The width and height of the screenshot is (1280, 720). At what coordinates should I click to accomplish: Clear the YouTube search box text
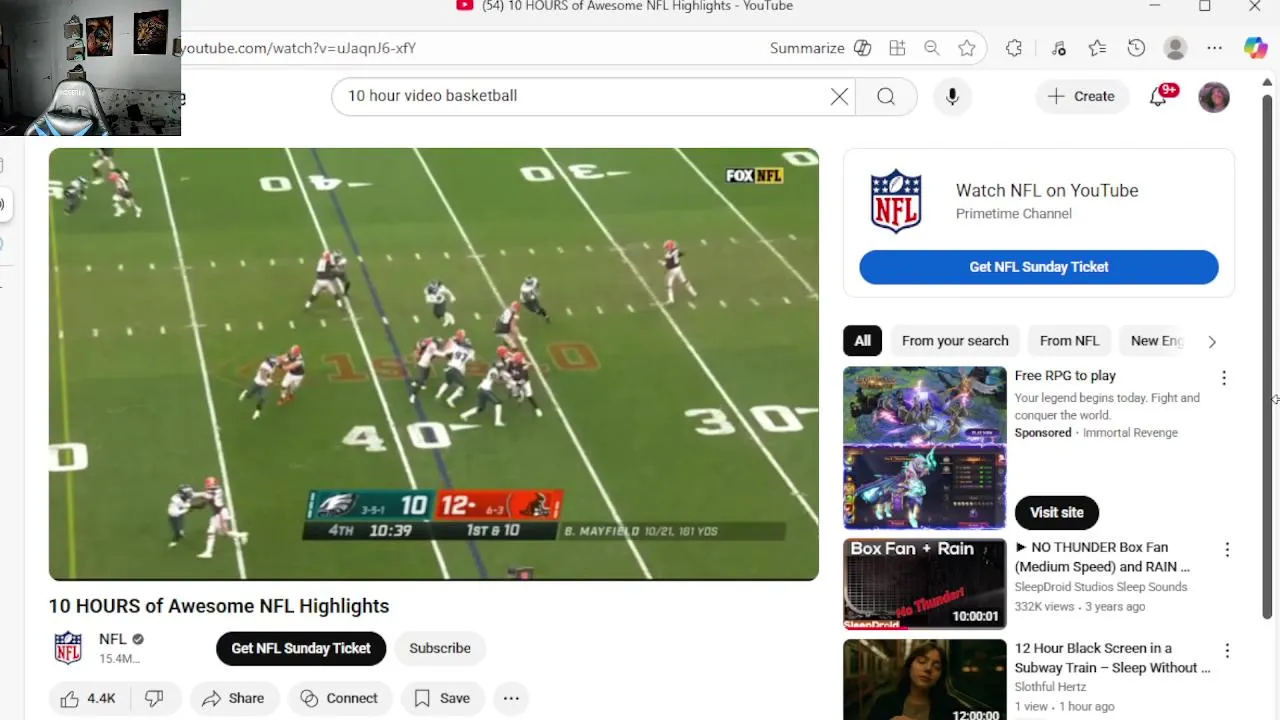[839, 96]
